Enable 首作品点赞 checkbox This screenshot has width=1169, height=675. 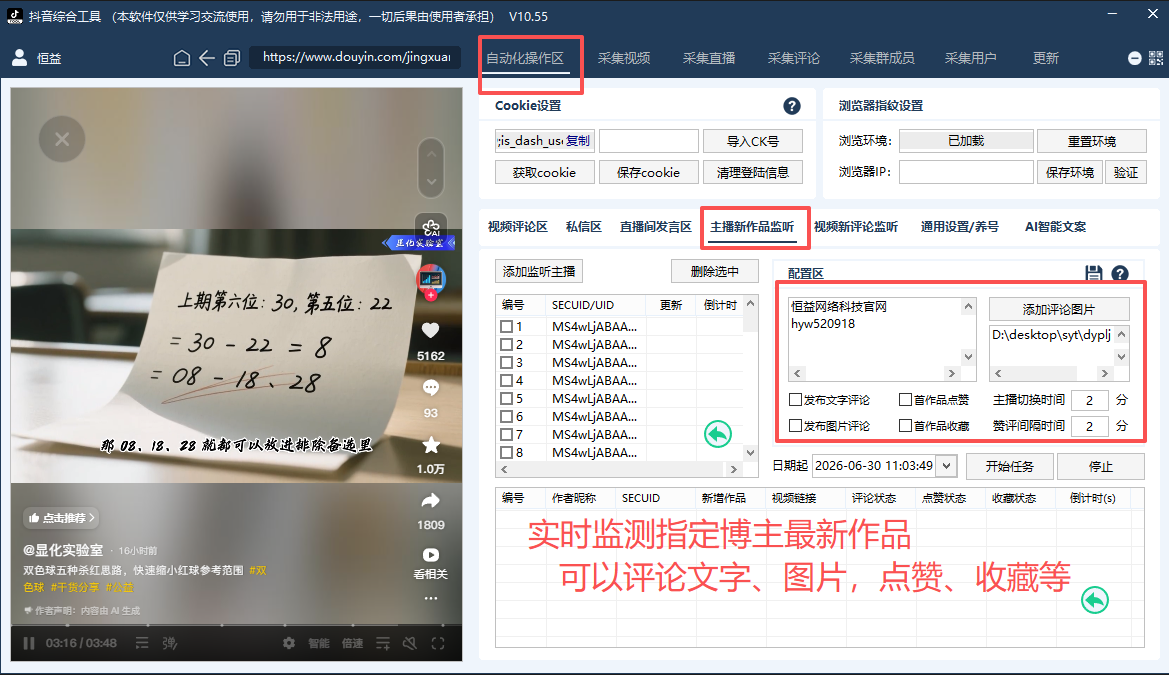pyautogui.click(x=906, y=400)
